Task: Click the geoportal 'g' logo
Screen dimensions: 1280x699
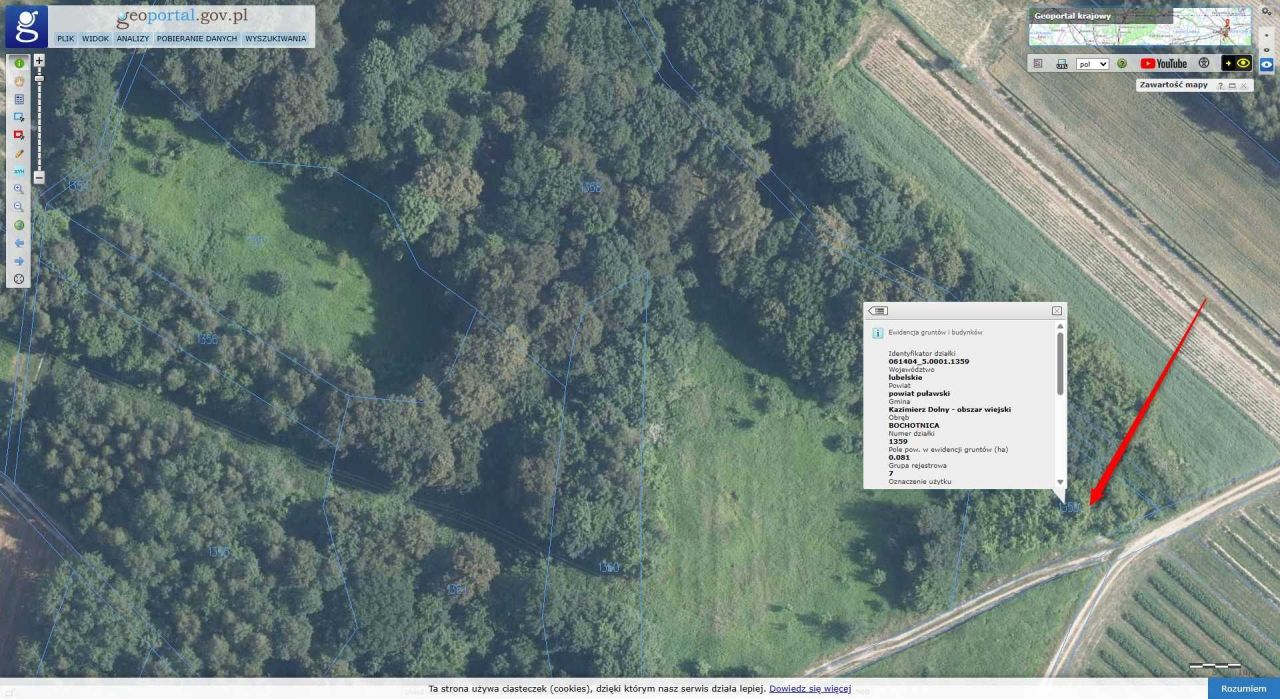Action: (x=26, y=26)
